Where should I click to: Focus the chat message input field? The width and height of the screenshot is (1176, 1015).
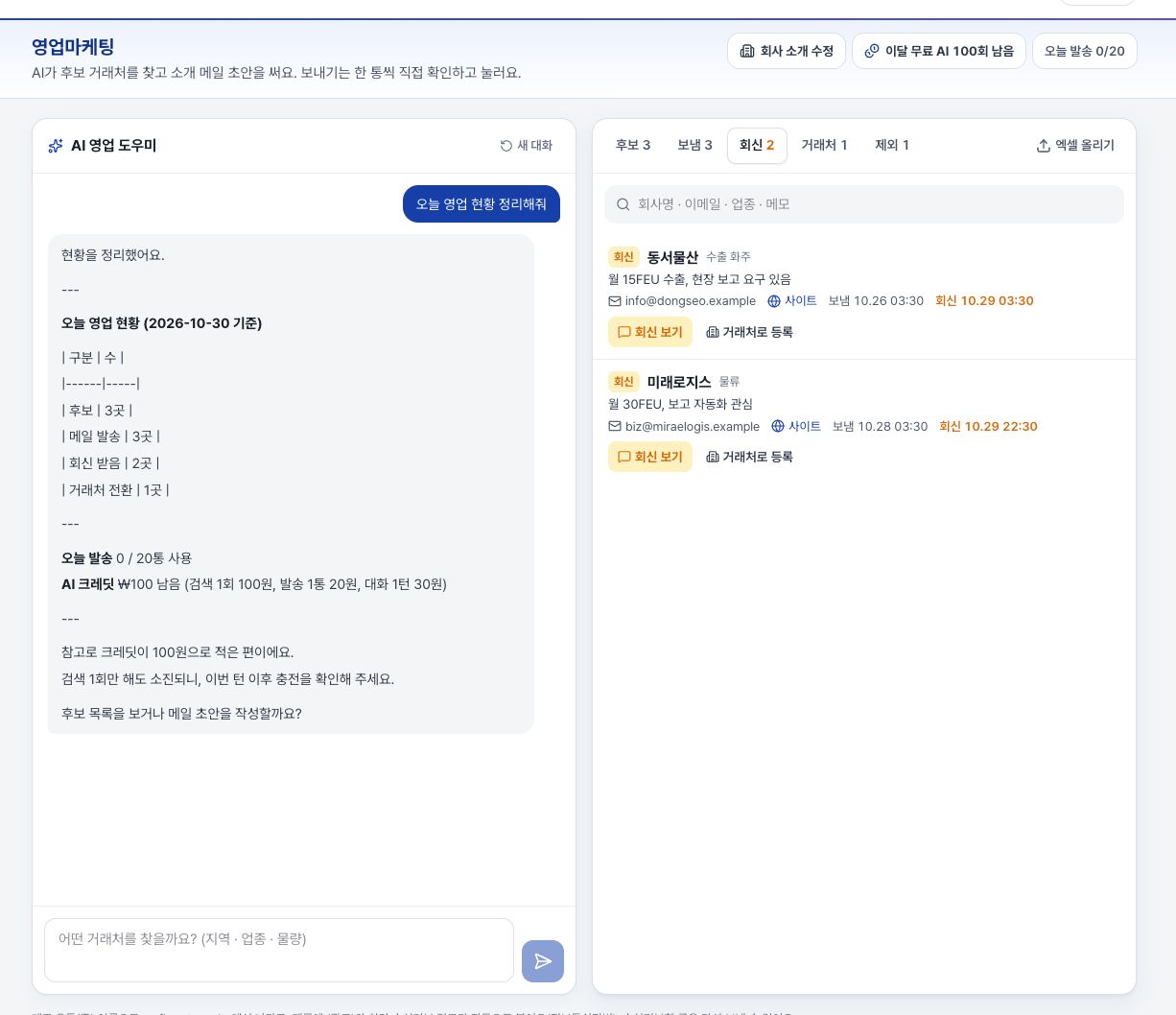click(279, 950)
